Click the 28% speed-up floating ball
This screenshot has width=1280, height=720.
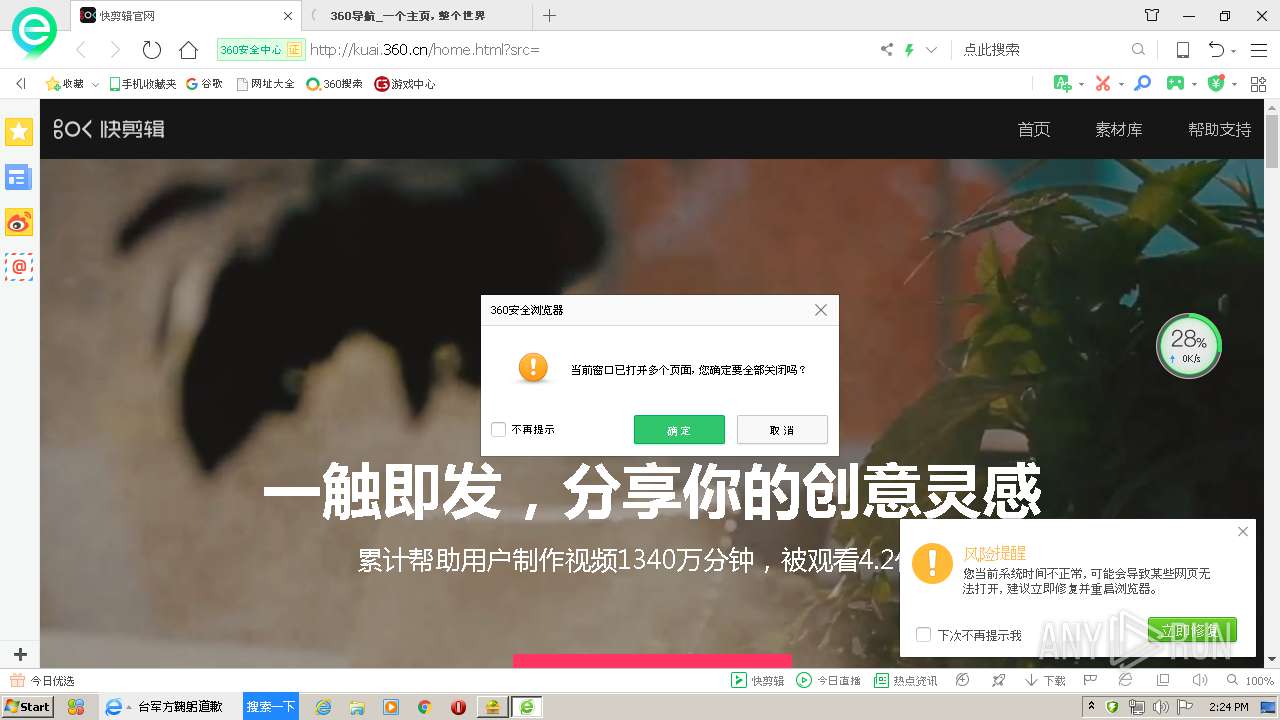[1189, 346]
